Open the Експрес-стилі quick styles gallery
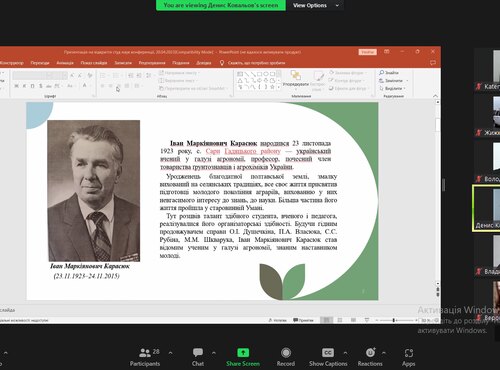Image resolution: width=500 pixels, height=370 pixels. tap(317, 81)
